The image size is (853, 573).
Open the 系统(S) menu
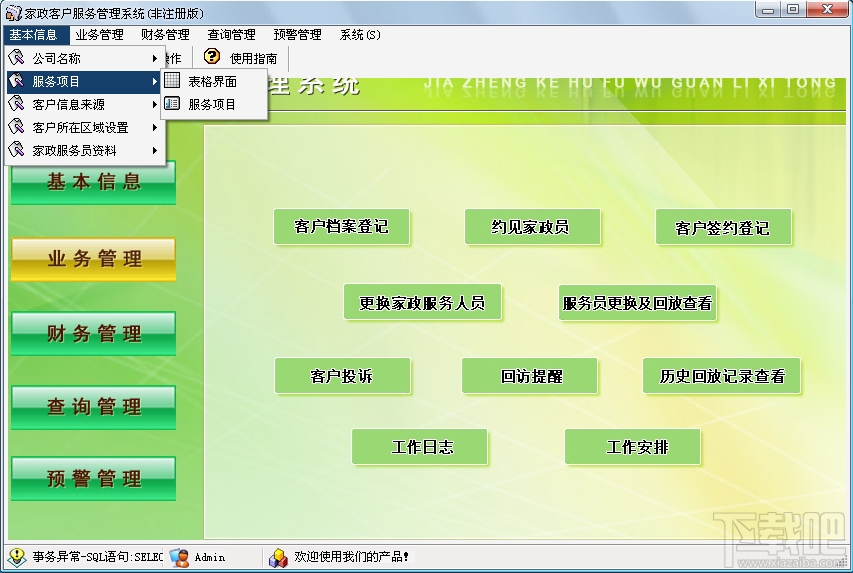(360, 35)
